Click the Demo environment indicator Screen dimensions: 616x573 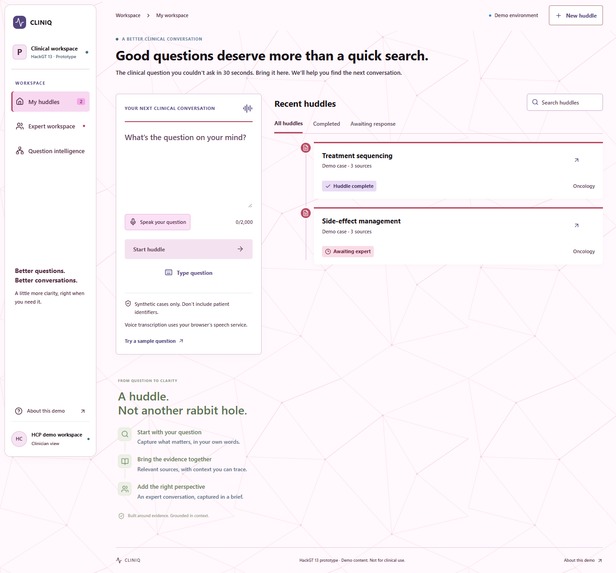[x=513, y=15]
